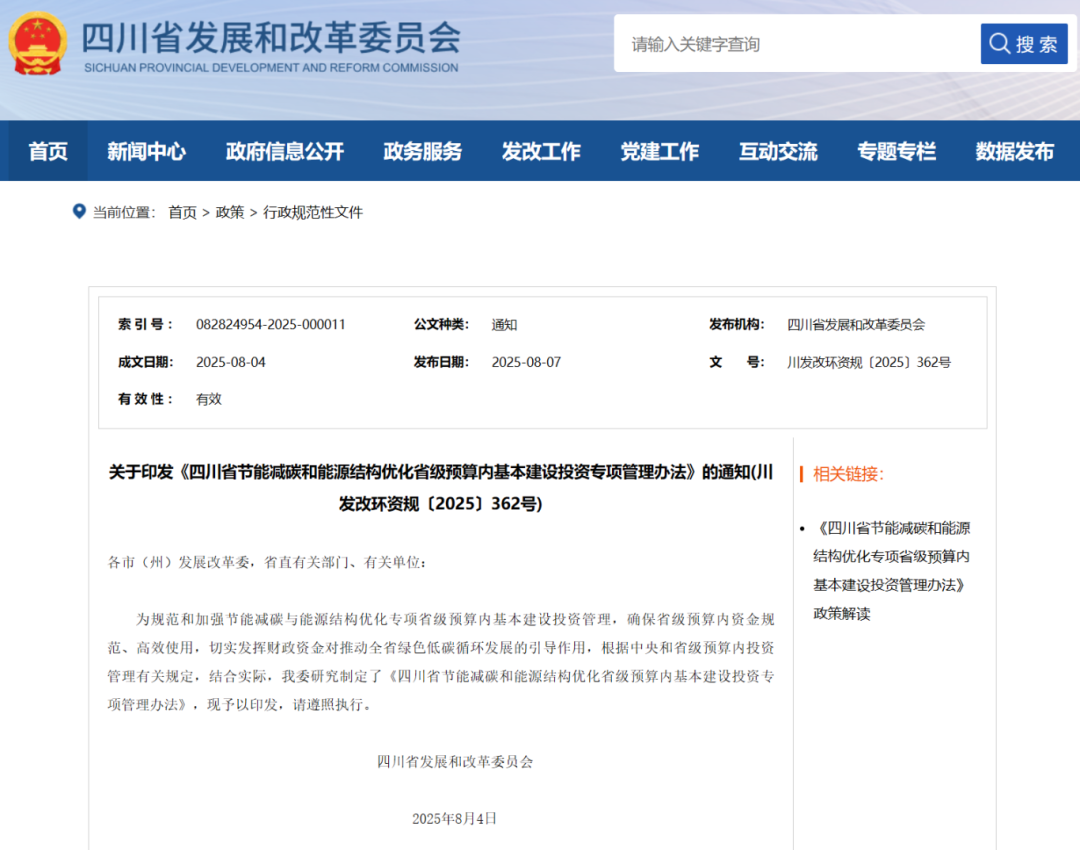This screenshot has width=1080, height=850.
Task: Open the 发改工作 navigation item
Action: (x=541, y=151)
